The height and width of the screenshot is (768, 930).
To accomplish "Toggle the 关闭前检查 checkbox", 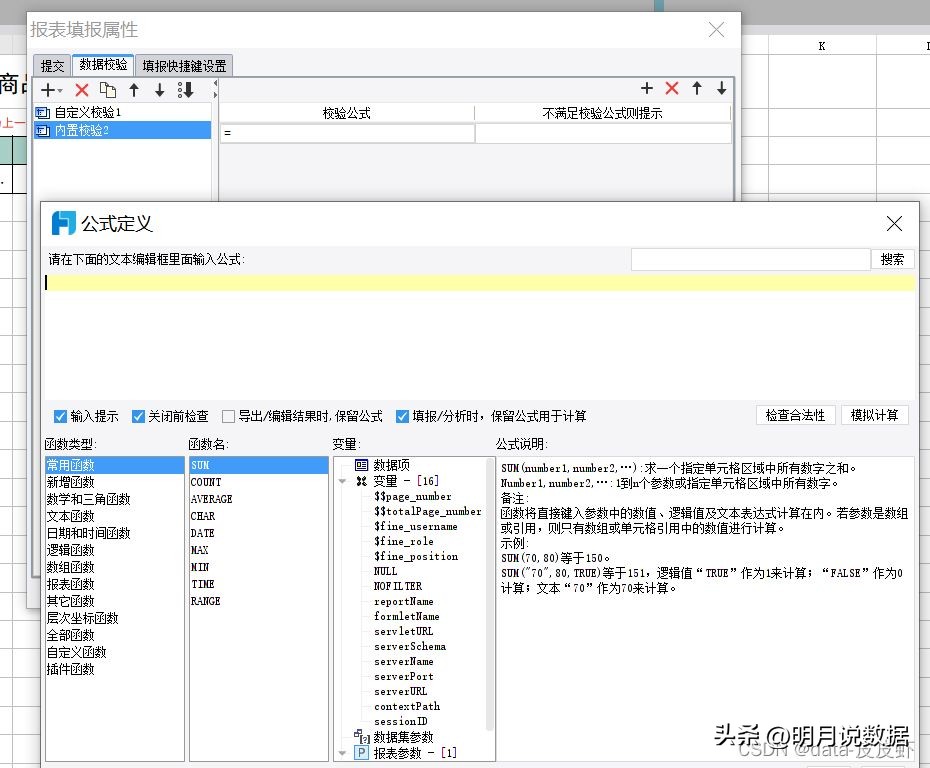I will [138, 416].
